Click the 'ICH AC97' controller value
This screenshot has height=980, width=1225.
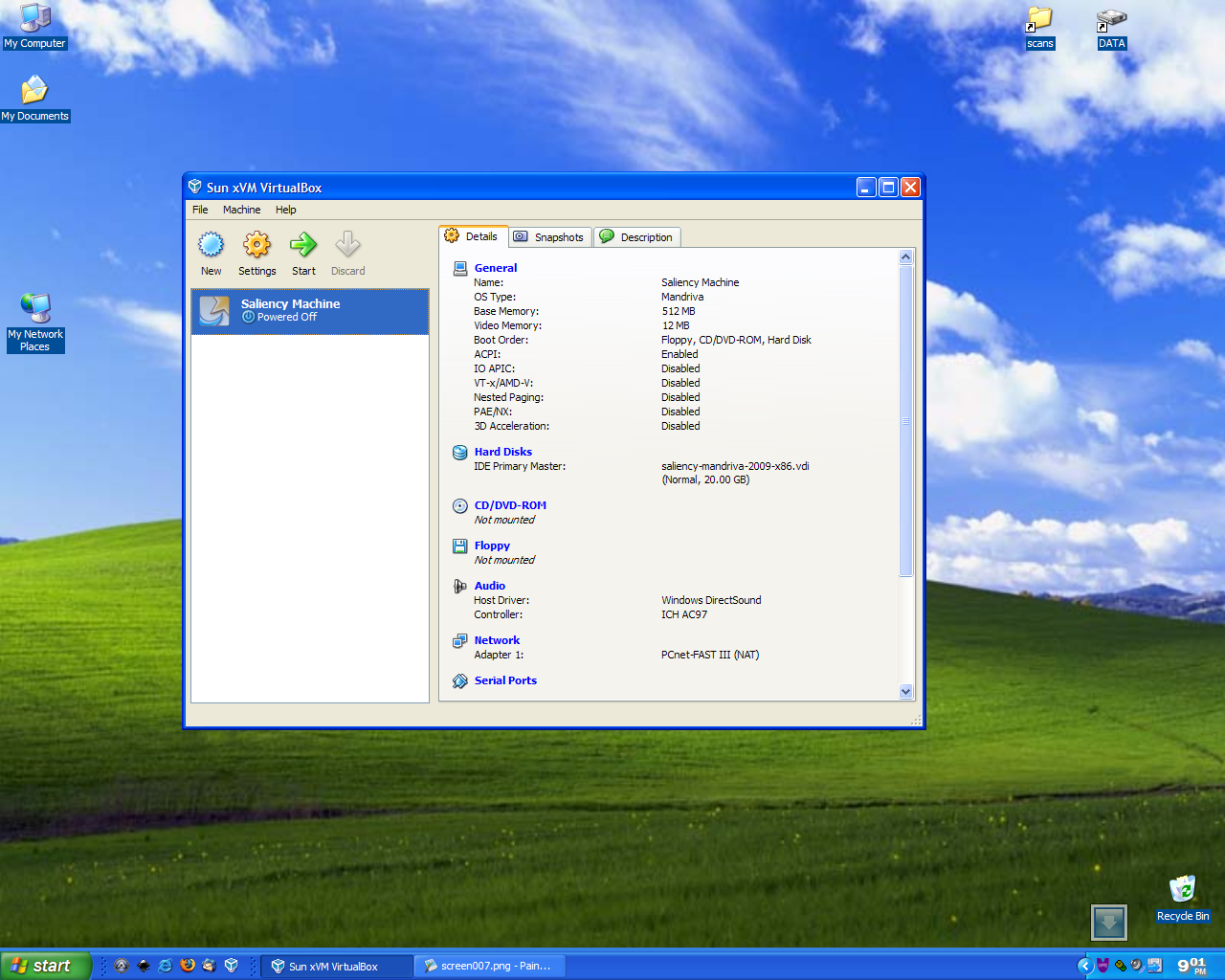pos(684,614)
